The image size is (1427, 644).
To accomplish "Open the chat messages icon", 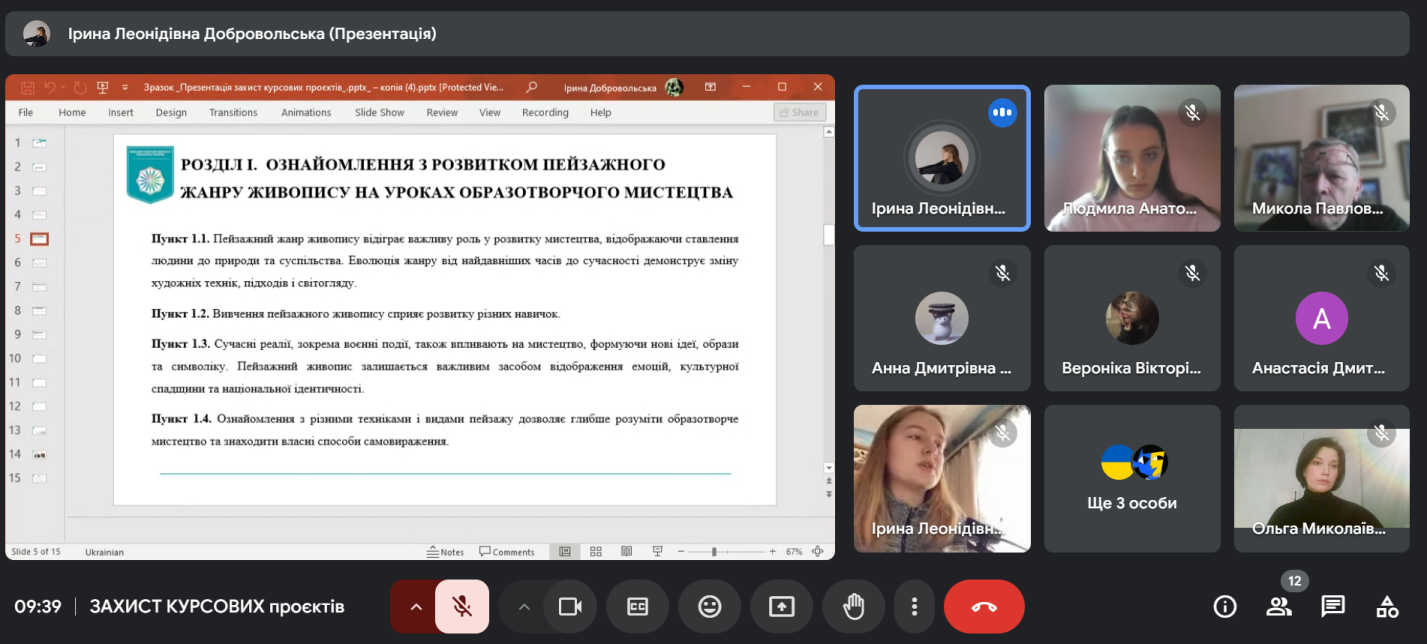I will tap(1332, 606).
